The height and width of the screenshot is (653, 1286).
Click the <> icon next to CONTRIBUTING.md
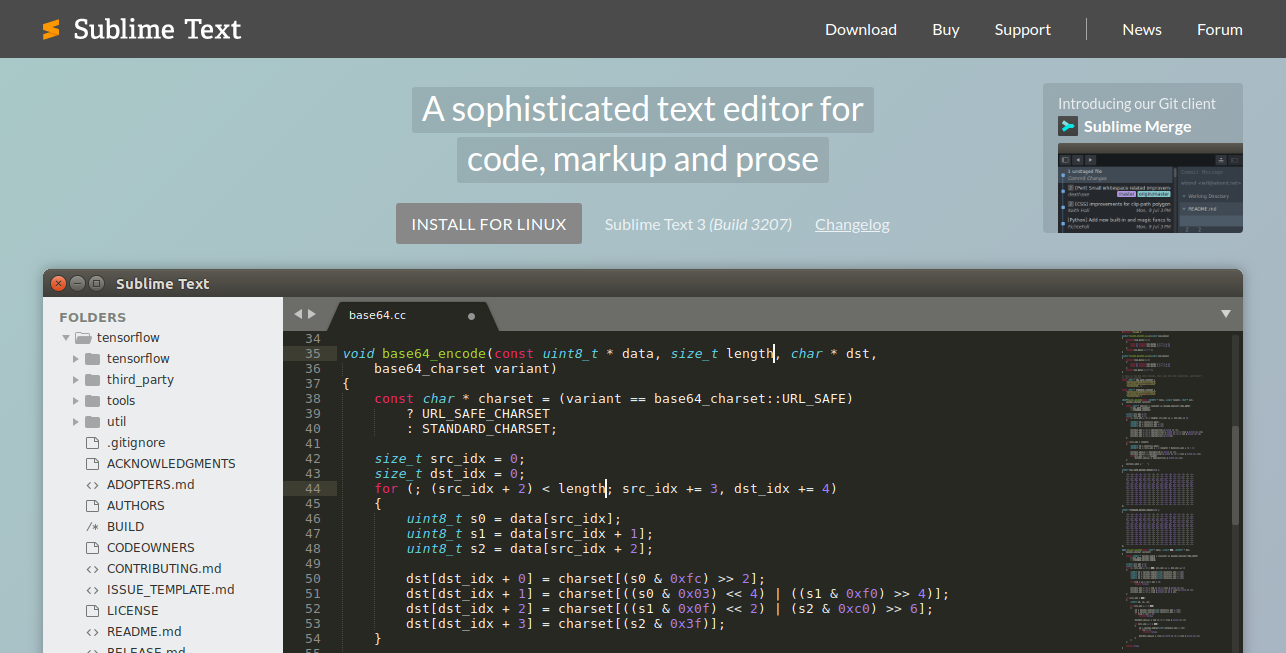click(91, 568)
